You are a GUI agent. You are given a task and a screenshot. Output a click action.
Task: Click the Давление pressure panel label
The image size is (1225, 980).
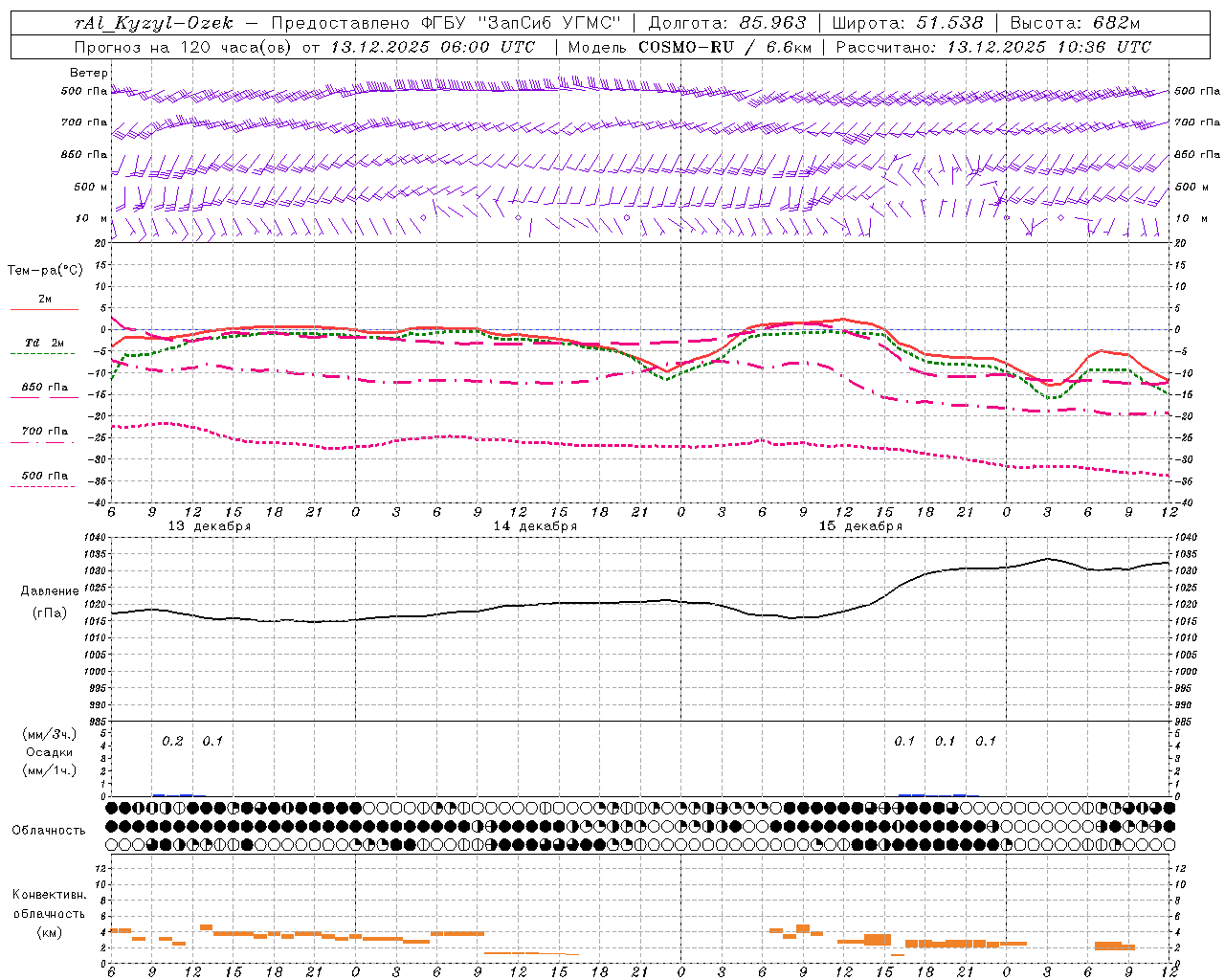click(x=50, y=591)
